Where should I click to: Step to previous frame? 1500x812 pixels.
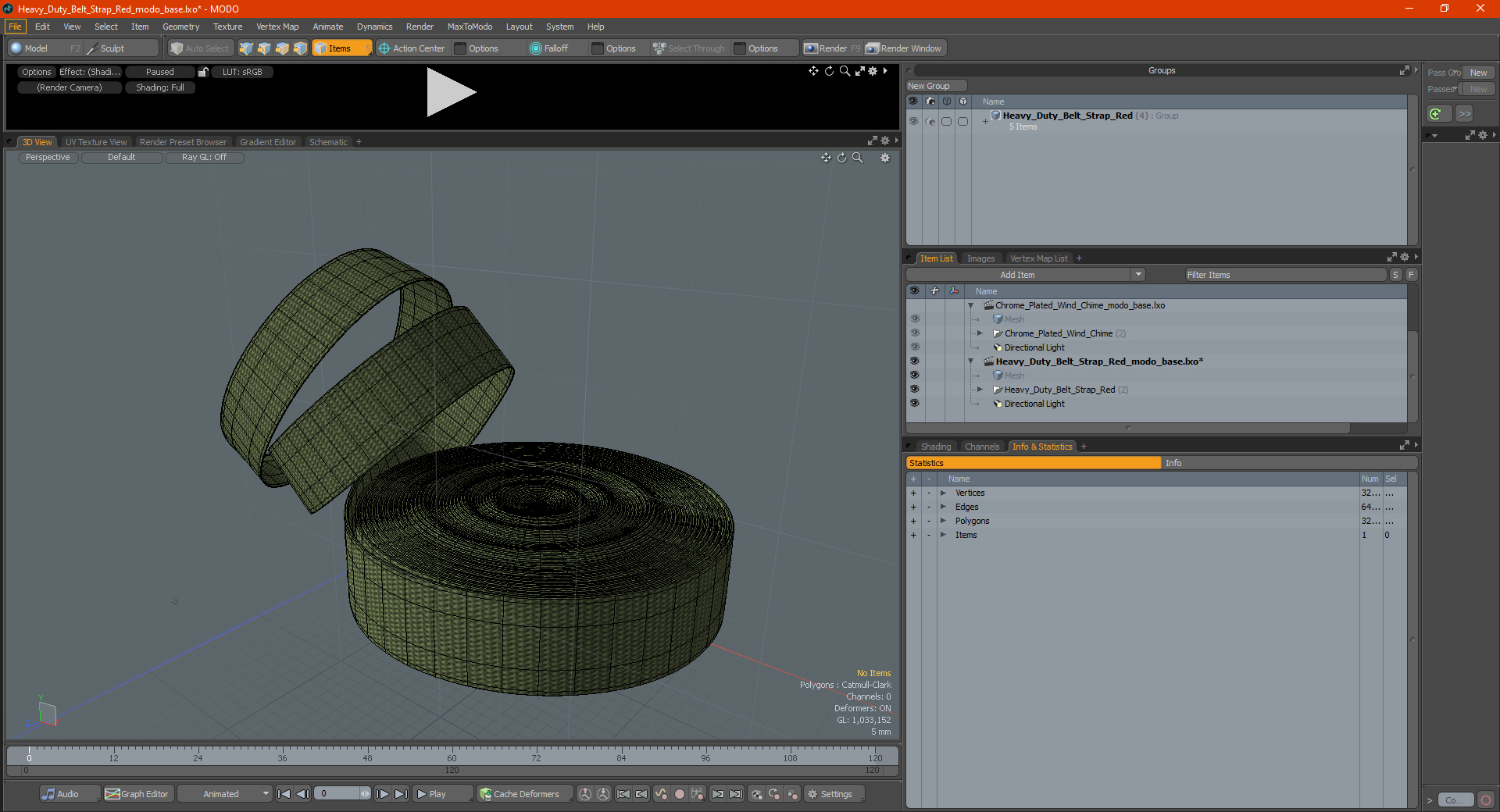(303, 794)
